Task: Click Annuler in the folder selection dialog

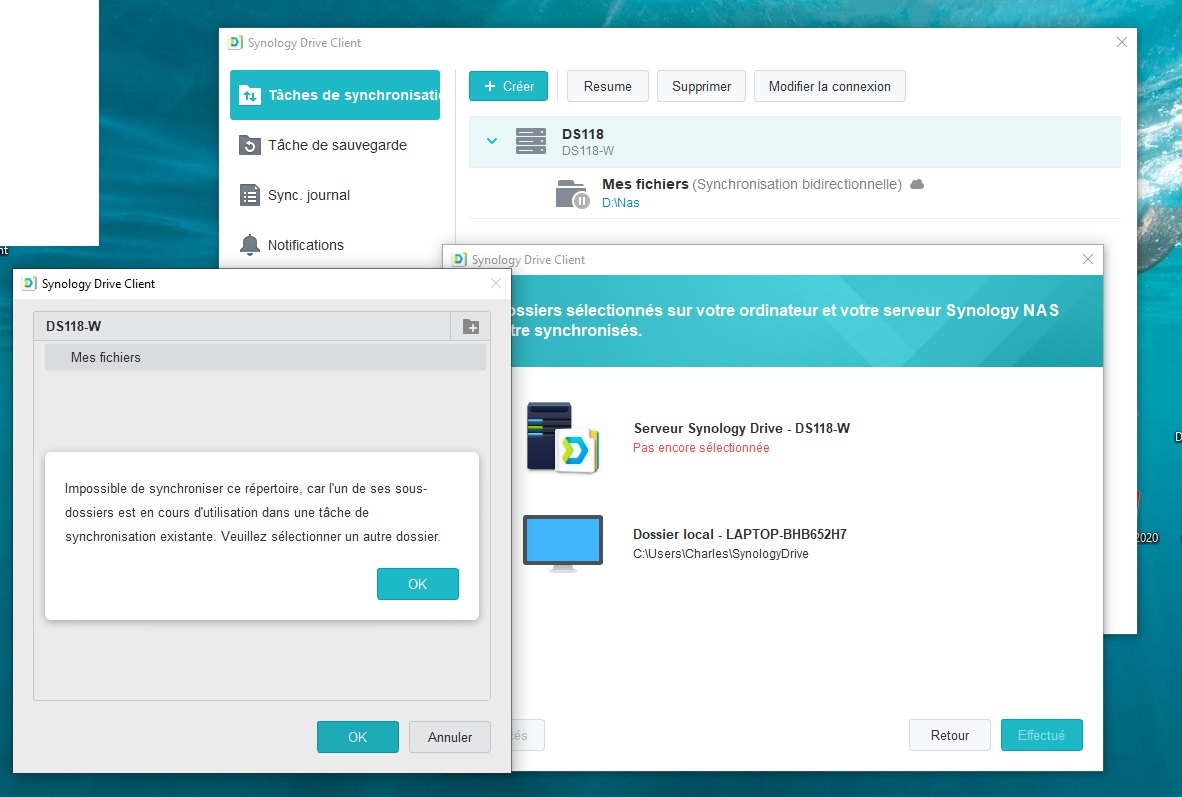Action: pos(450,737)
